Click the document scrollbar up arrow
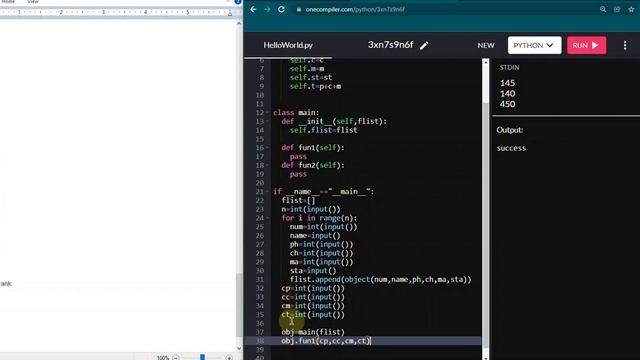Image resolution: width=640 pixels, height=360 pixels. 239,23
